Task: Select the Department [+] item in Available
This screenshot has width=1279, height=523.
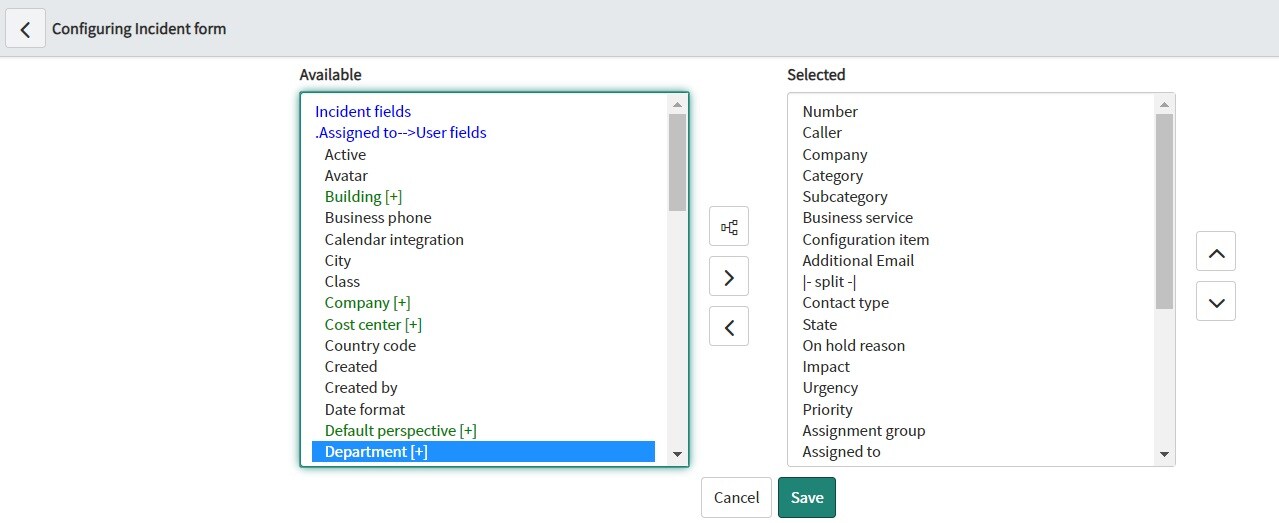Action: 483,452
